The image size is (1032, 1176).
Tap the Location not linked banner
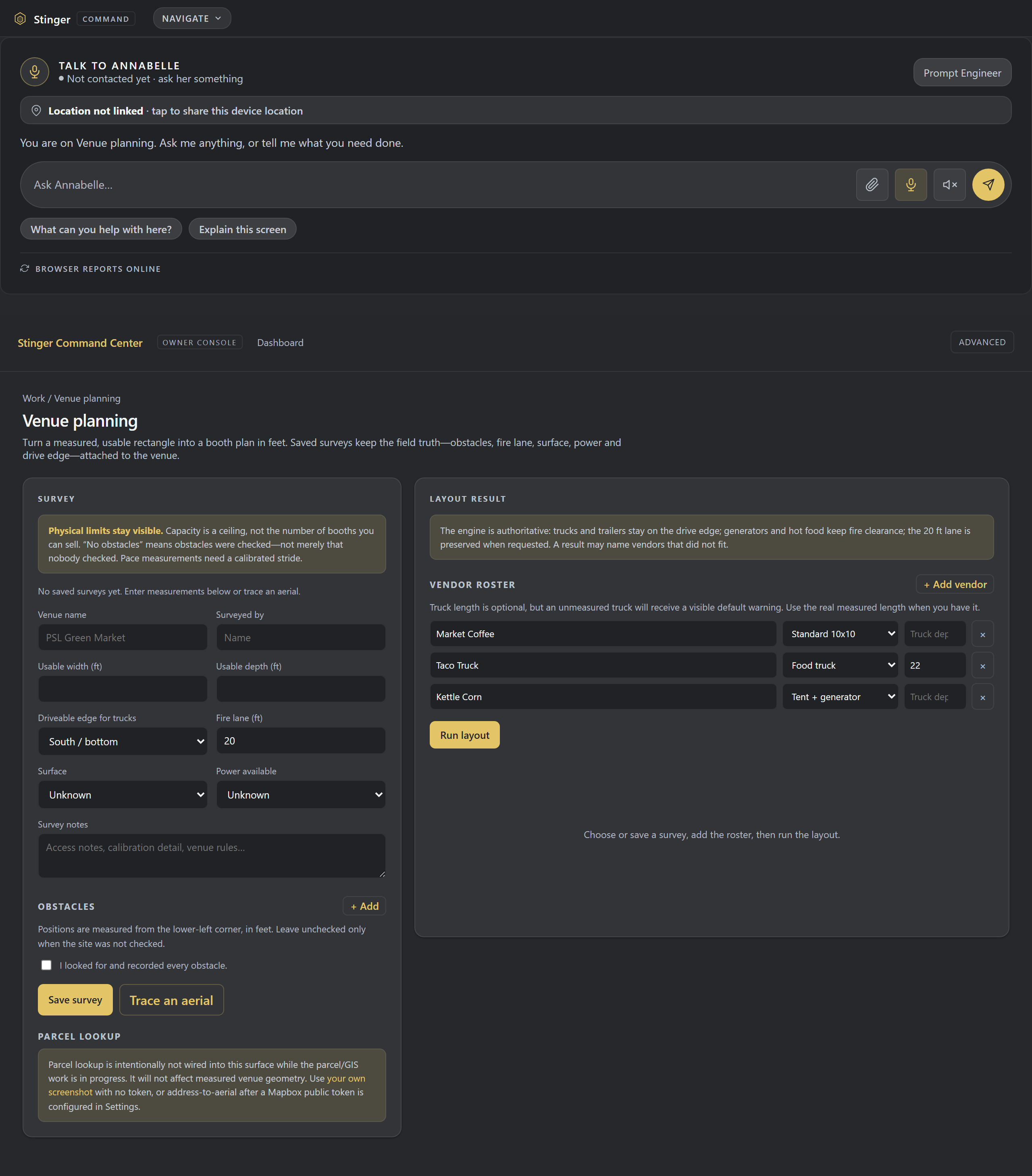516,111
